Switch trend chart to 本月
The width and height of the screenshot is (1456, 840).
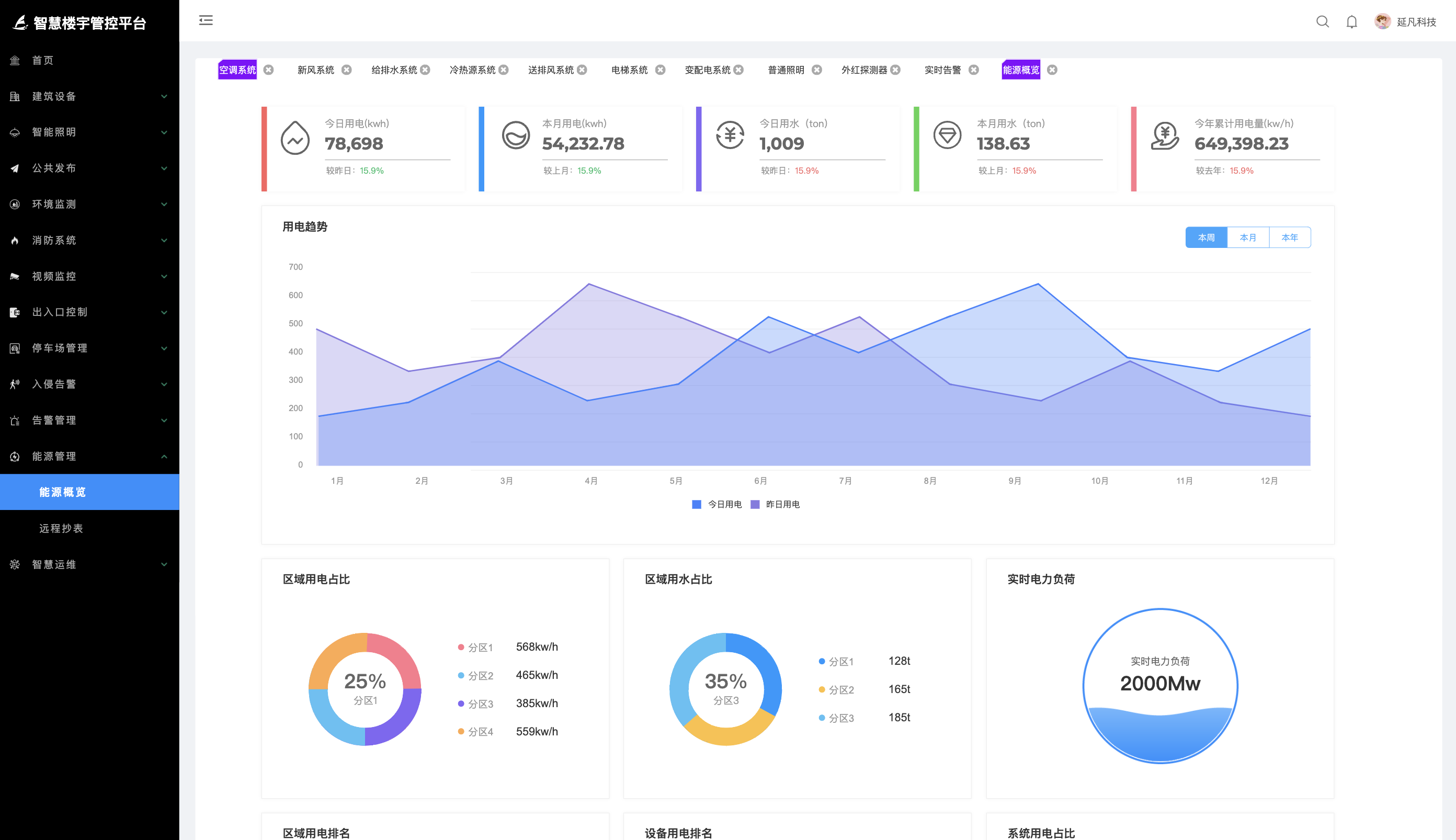click(x=1248, y=237)
